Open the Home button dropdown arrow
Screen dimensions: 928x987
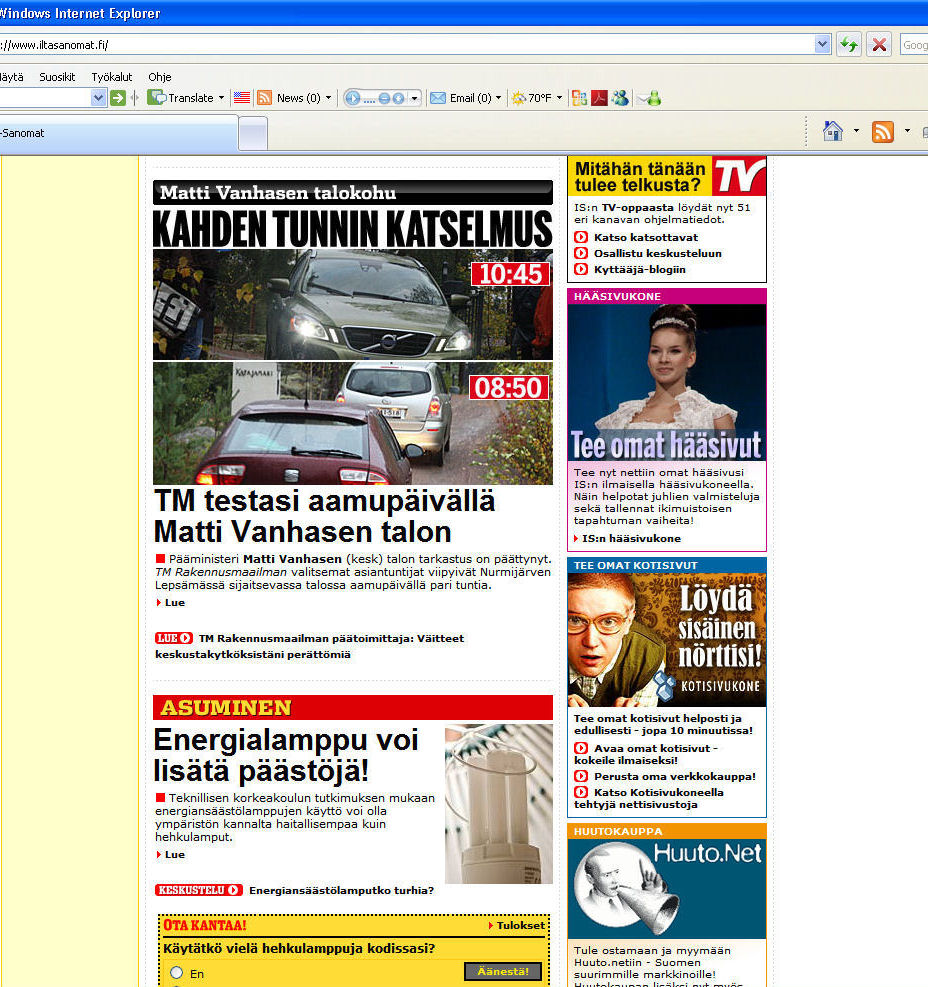[856, 132]
